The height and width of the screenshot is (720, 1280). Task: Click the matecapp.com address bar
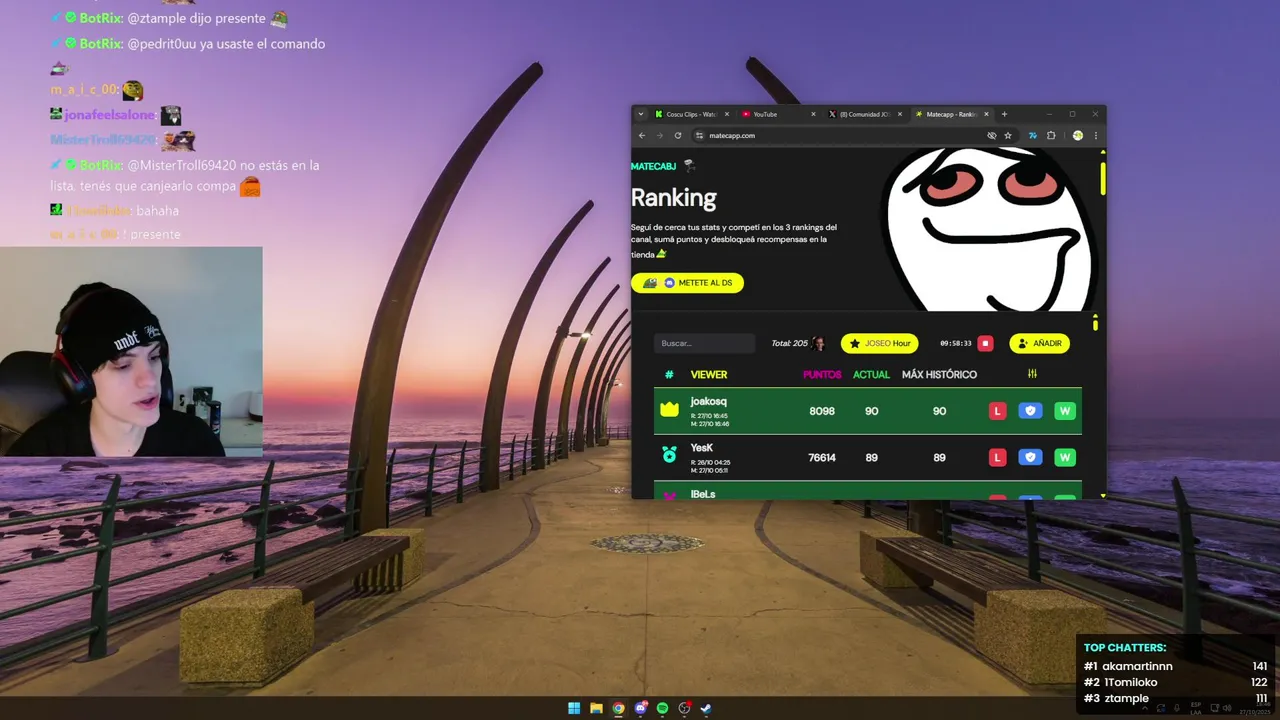(840, 135)
